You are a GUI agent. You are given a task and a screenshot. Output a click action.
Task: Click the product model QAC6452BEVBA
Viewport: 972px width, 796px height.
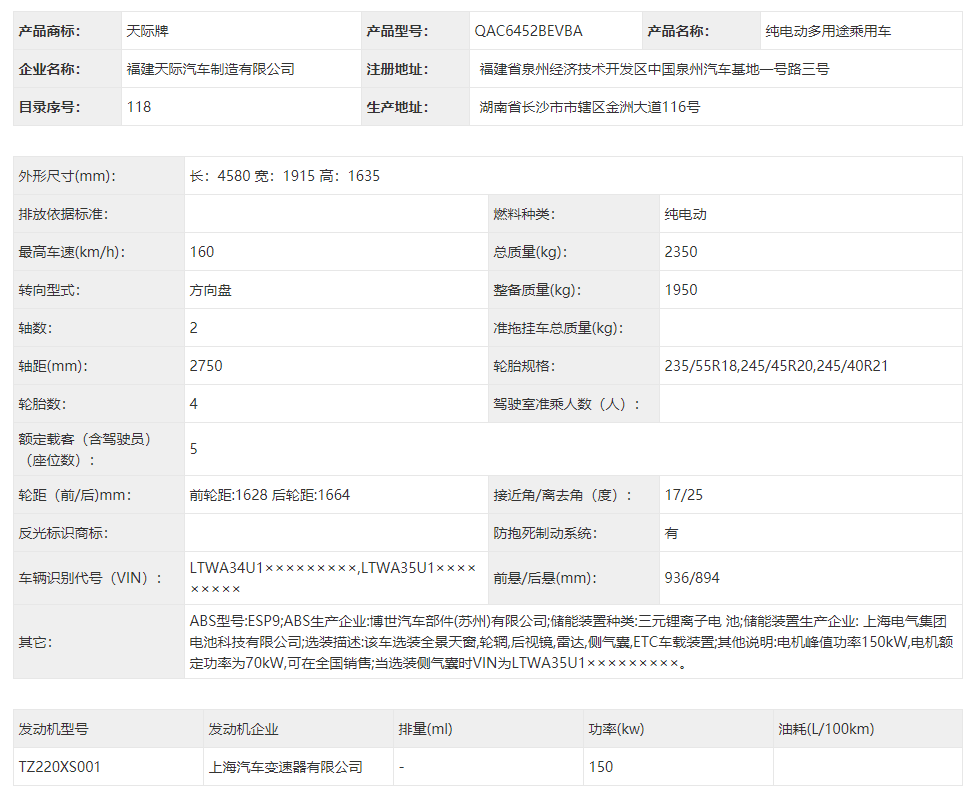click(528, 31)
